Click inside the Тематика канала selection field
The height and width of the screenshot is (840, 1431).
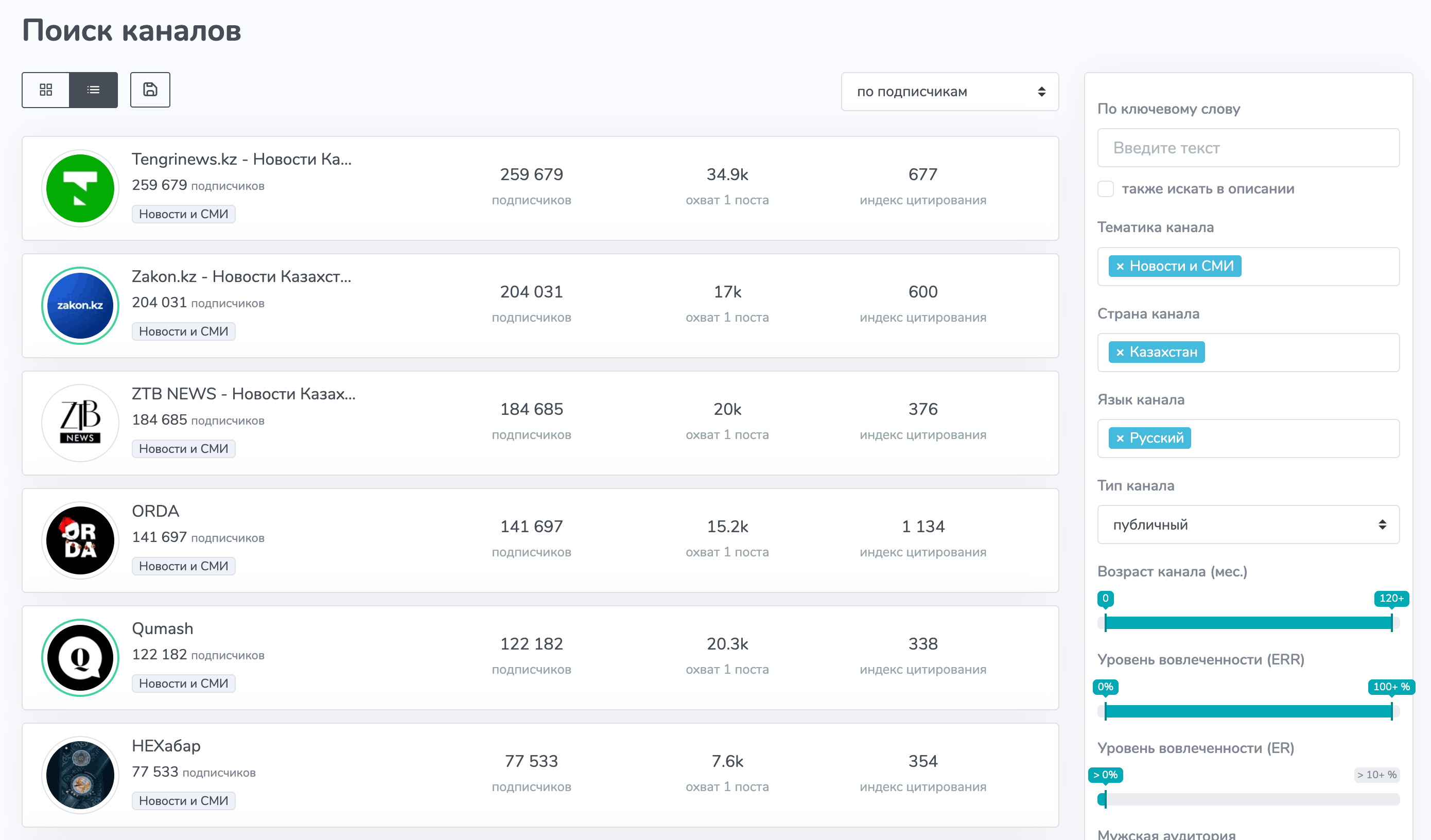[1248, 267]
